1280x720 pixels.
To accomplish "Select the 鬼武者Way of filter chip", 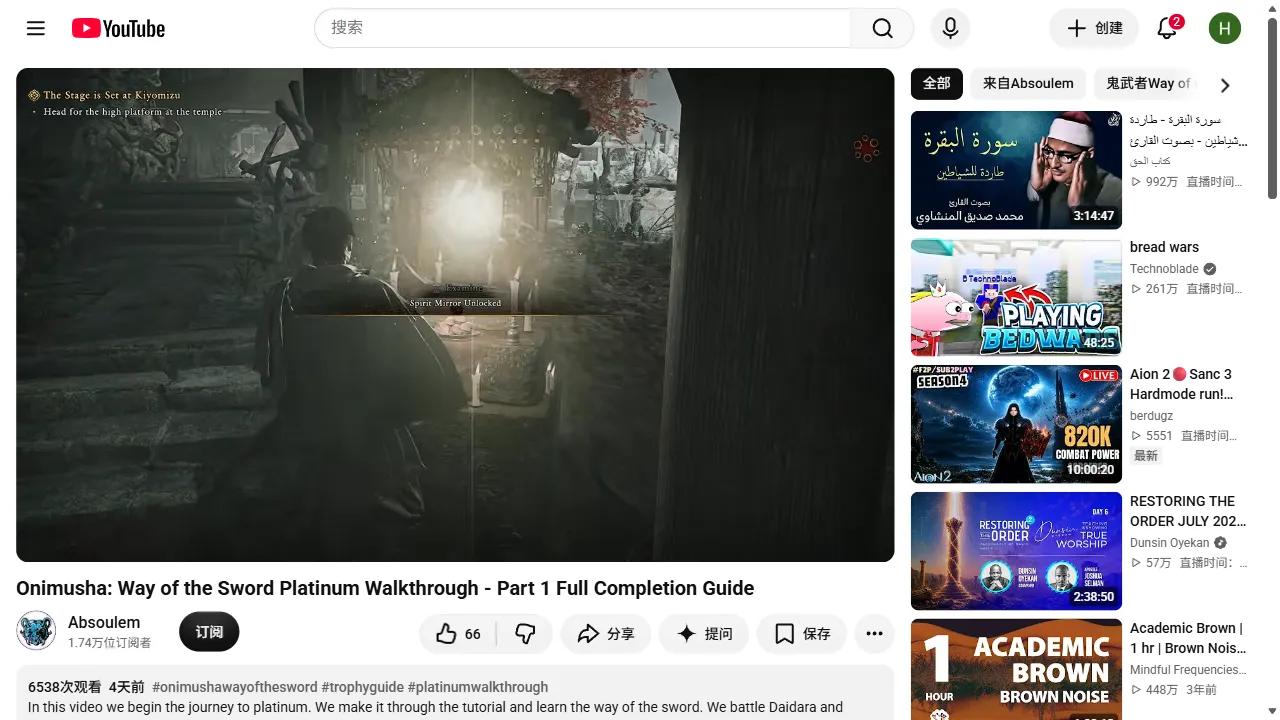I will tap(1148, 84).
